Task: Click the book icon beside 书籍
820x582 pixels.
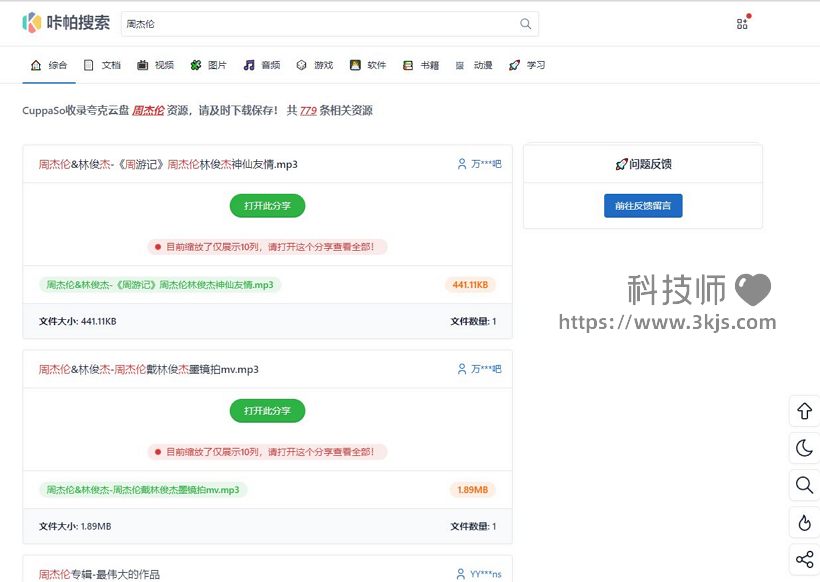Action: pos(408,65)
